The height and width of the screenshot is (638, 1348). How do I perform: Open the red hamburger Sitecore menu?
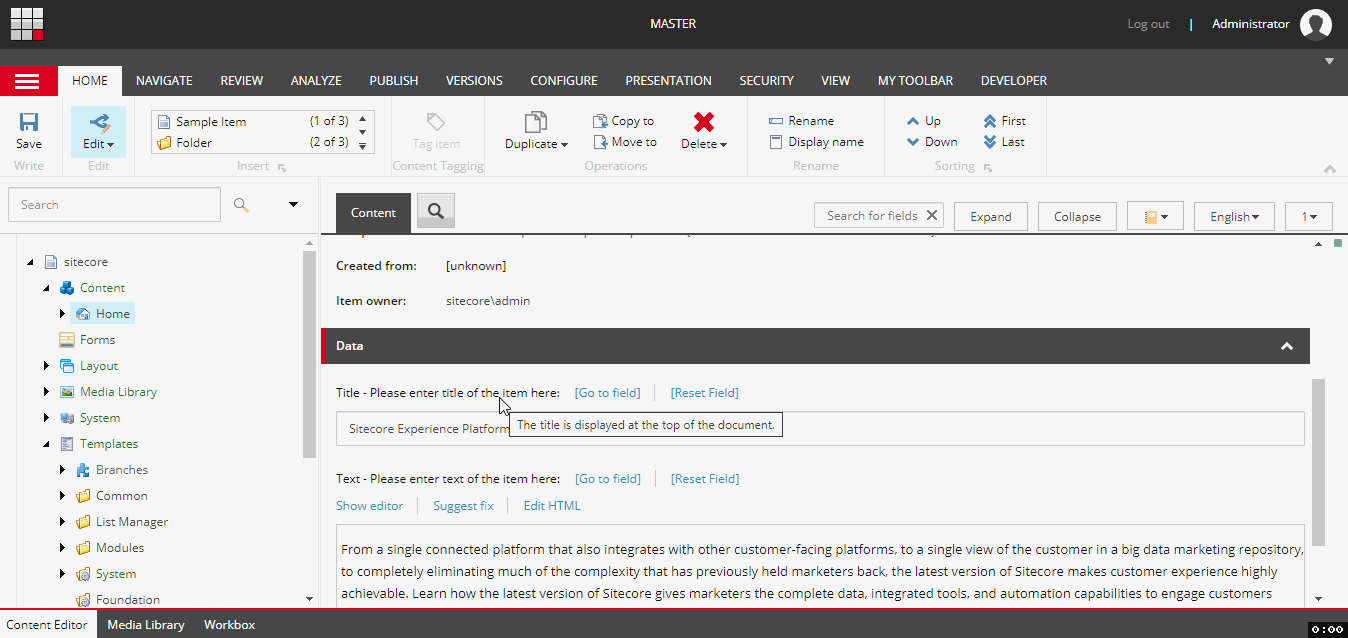[x=28, y=81]
